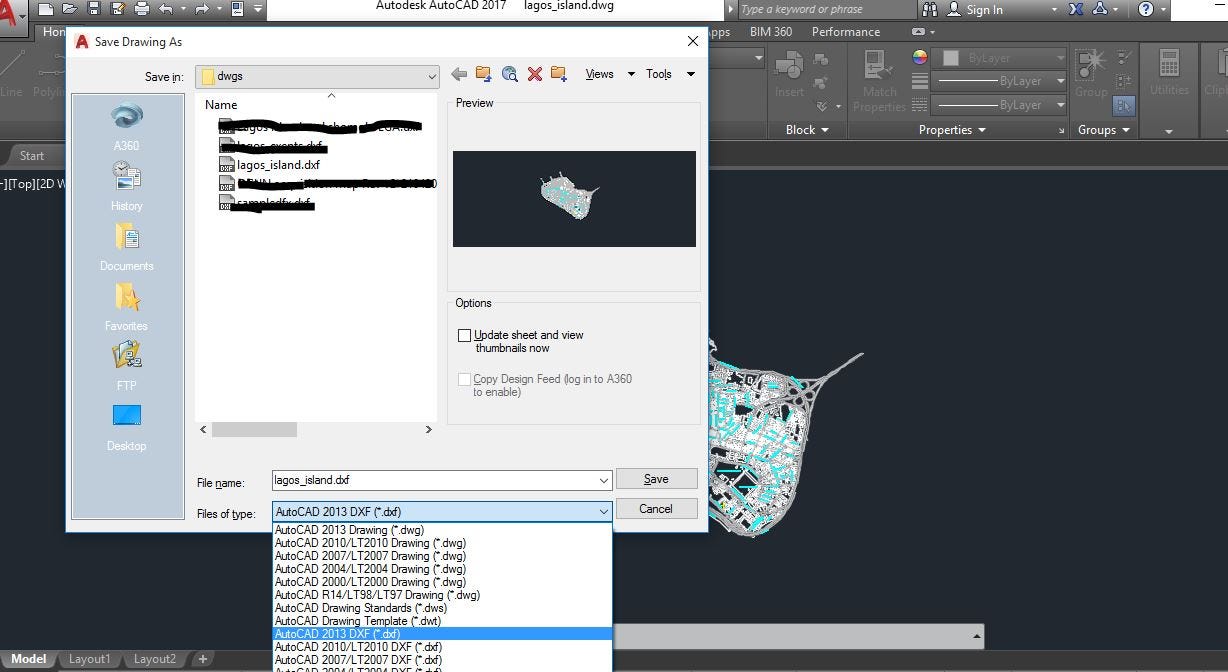Click the object color wheel icon

(x=920, y=58)
